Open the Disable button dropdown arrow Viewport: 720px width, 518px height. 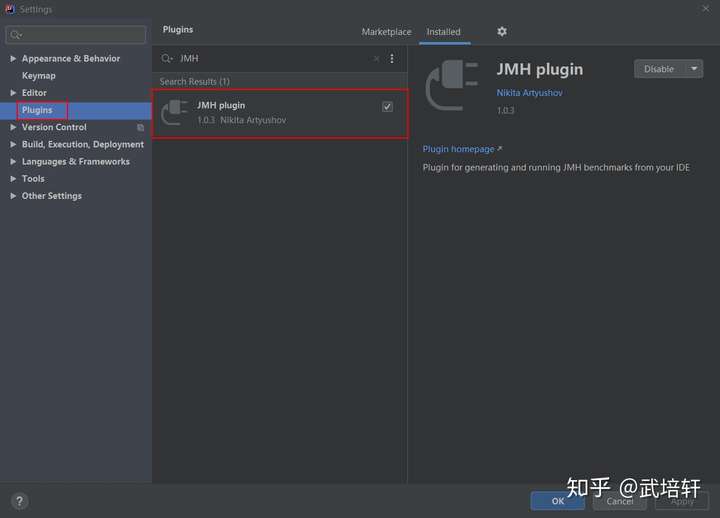[x=694, y=69]
